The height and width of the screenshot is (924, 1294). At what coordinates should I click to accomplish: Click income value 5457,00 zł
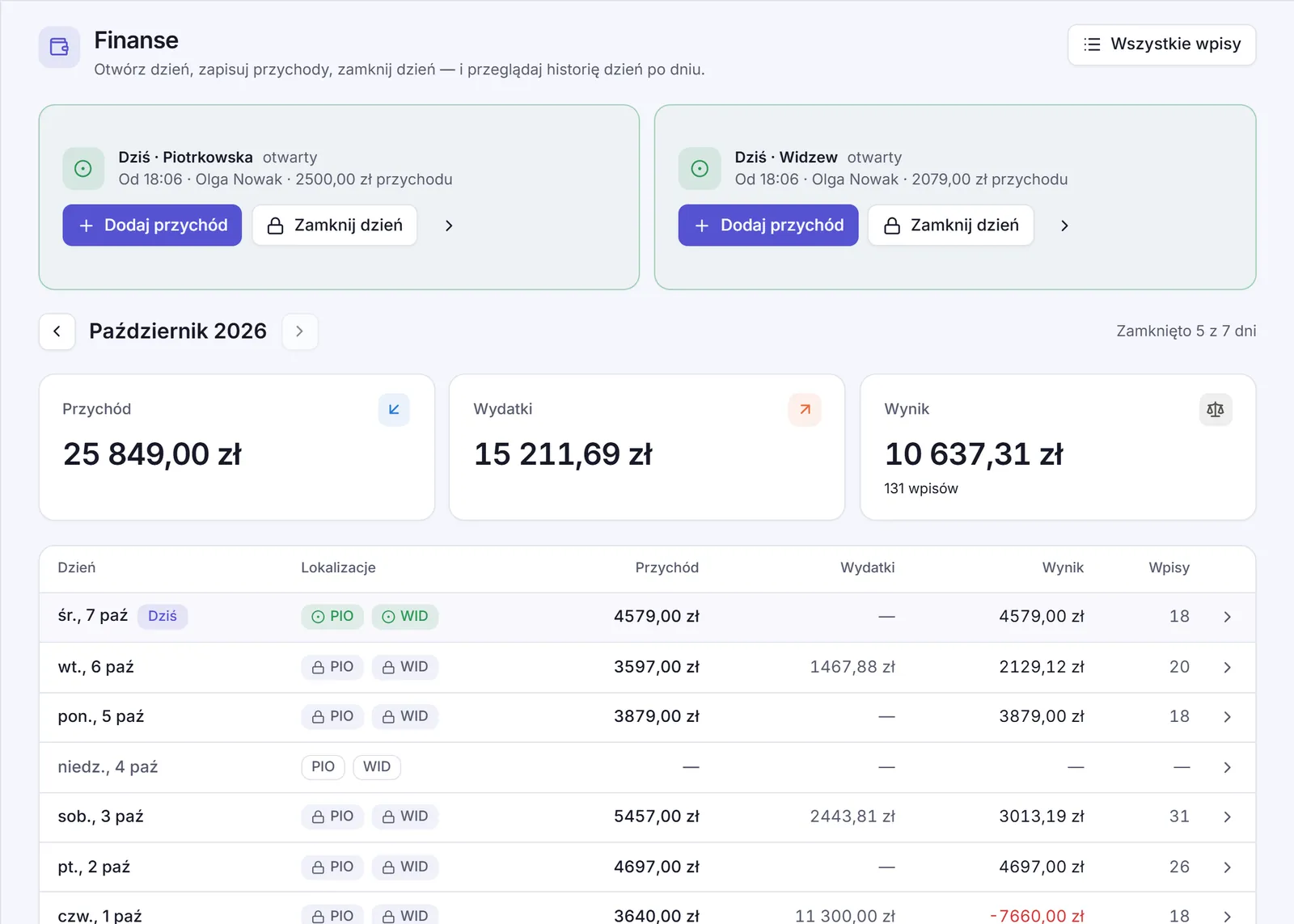(x=657, y=816)
